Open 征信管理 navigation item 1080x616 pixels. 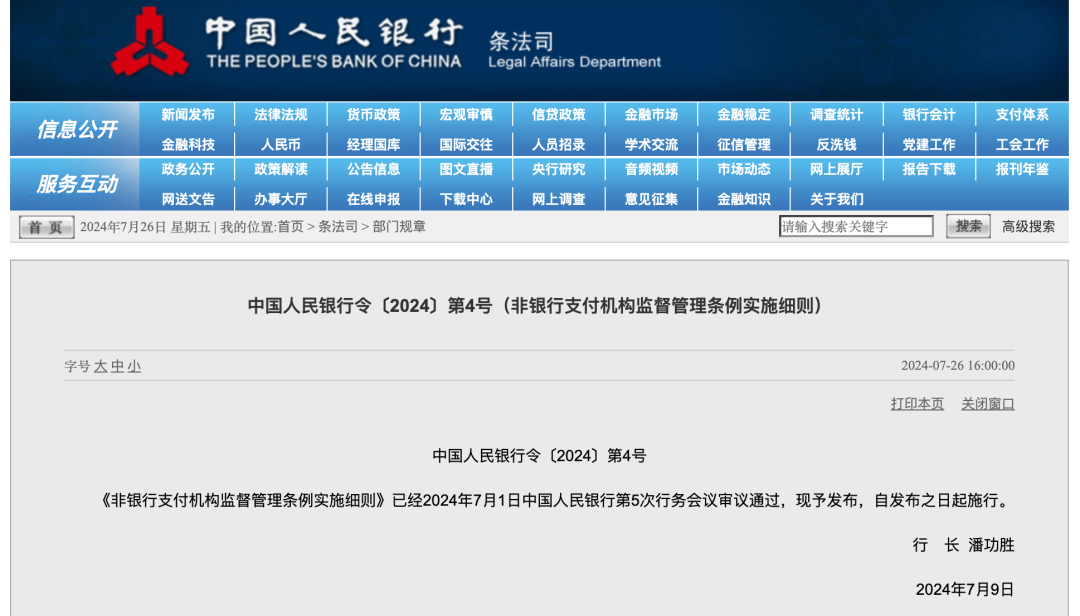point(744,145)
